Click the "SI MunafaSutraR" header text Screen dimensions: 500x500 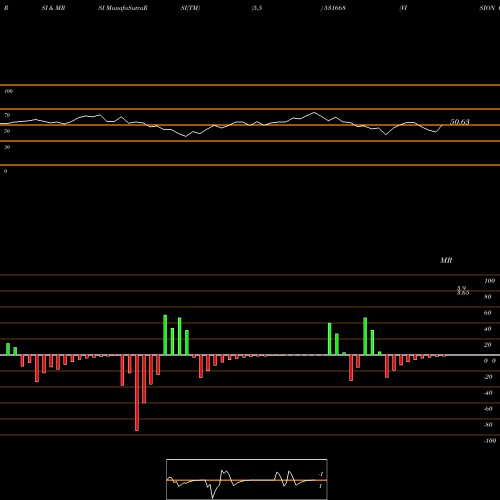[123, 8]
